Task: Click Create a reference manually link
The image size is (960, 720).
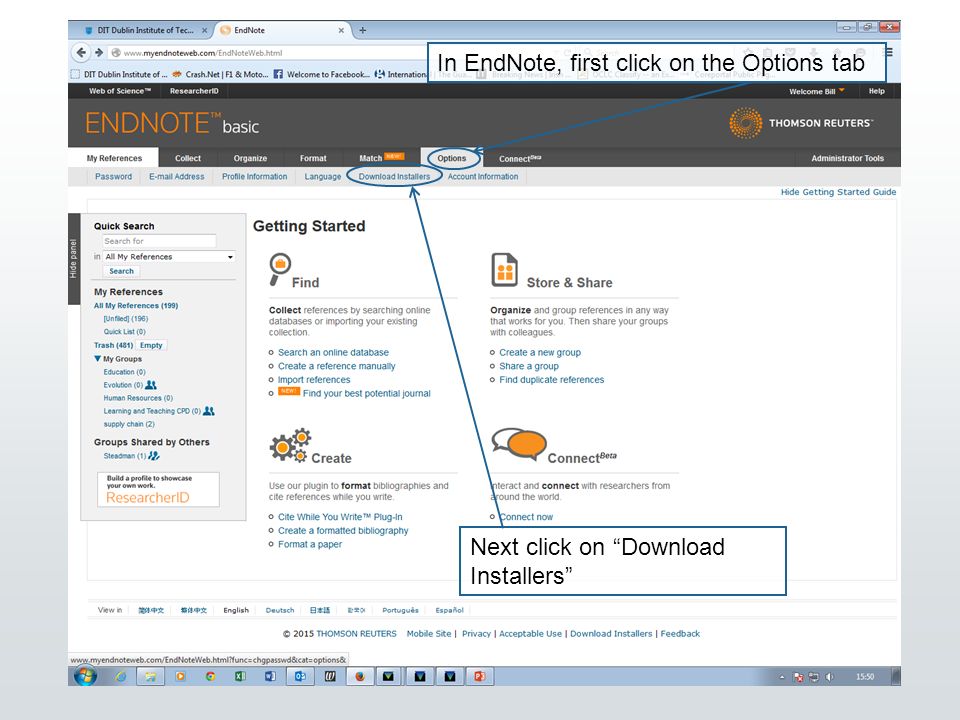Action: coord(336,366)
